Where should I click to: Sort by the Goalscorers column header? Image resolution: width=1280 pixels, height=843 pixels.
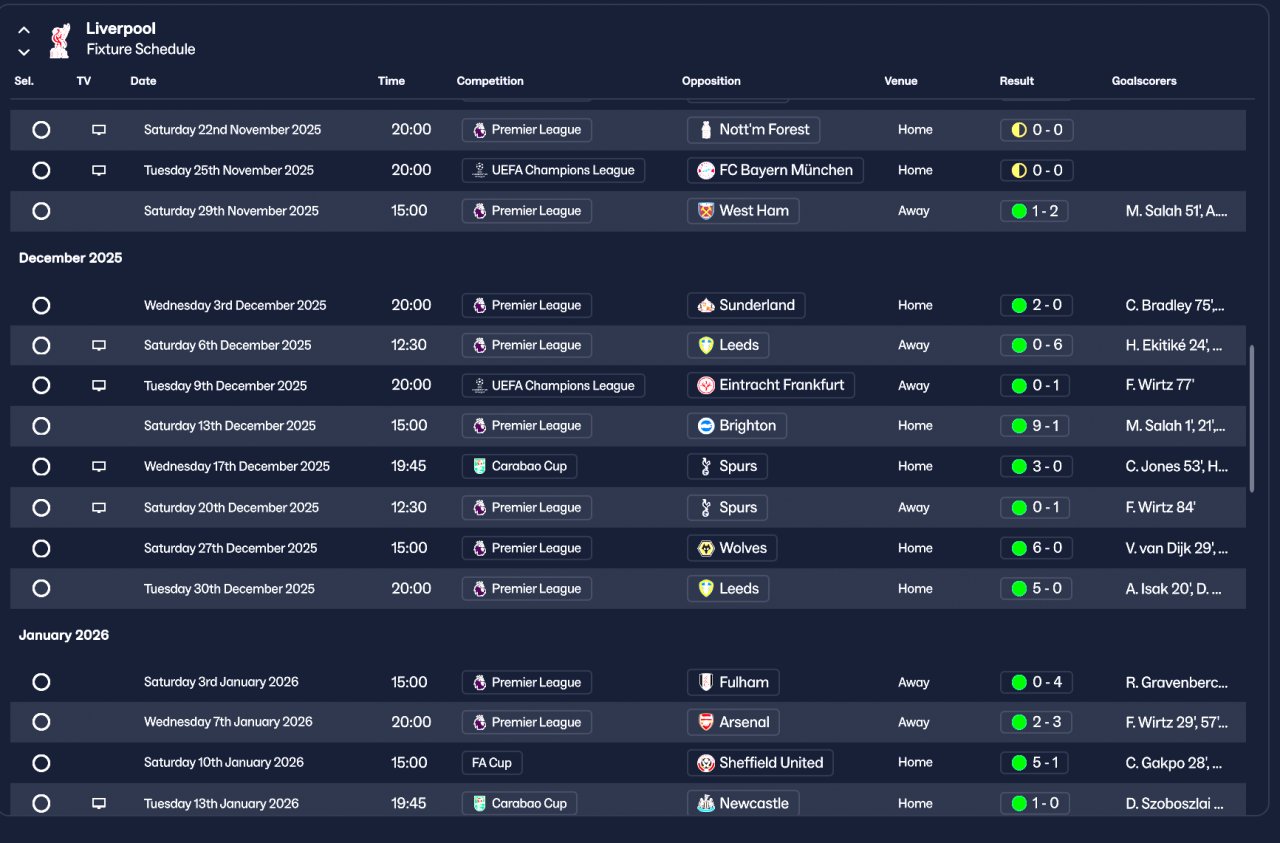click(1144, 81)
